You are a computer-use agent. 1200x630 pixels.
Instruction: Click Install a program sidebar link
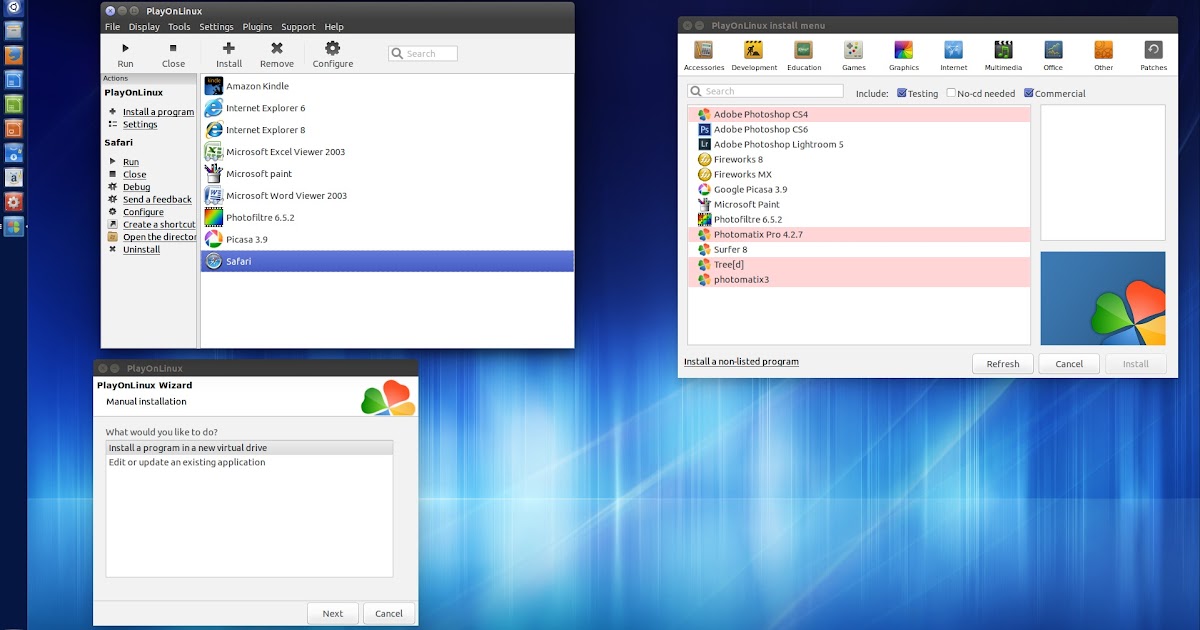click(x=158, y=112)
